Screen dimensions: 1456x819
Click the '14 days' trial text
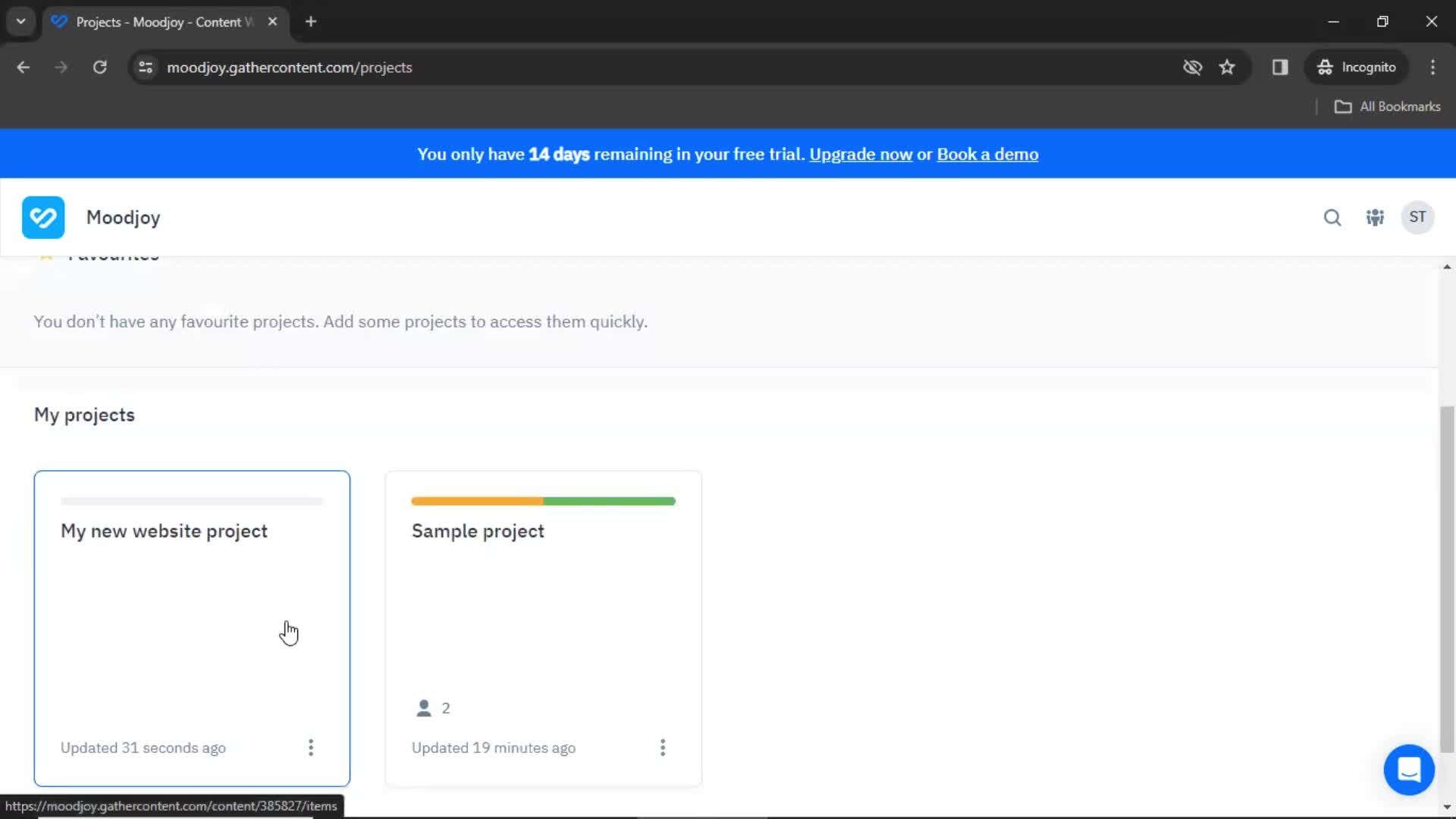(x=559, y=154)
